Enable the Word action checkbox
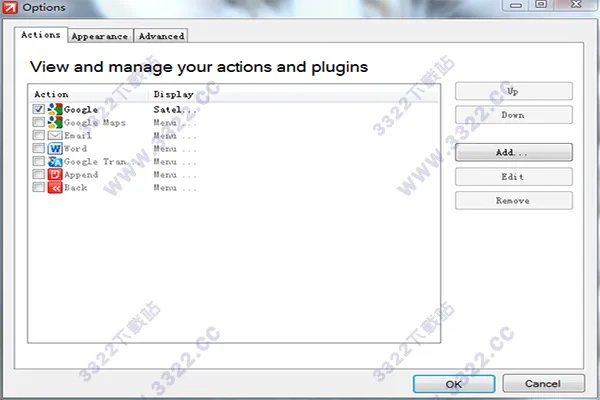This screenshot has height=400, width=600. click(x=38, y=148)
